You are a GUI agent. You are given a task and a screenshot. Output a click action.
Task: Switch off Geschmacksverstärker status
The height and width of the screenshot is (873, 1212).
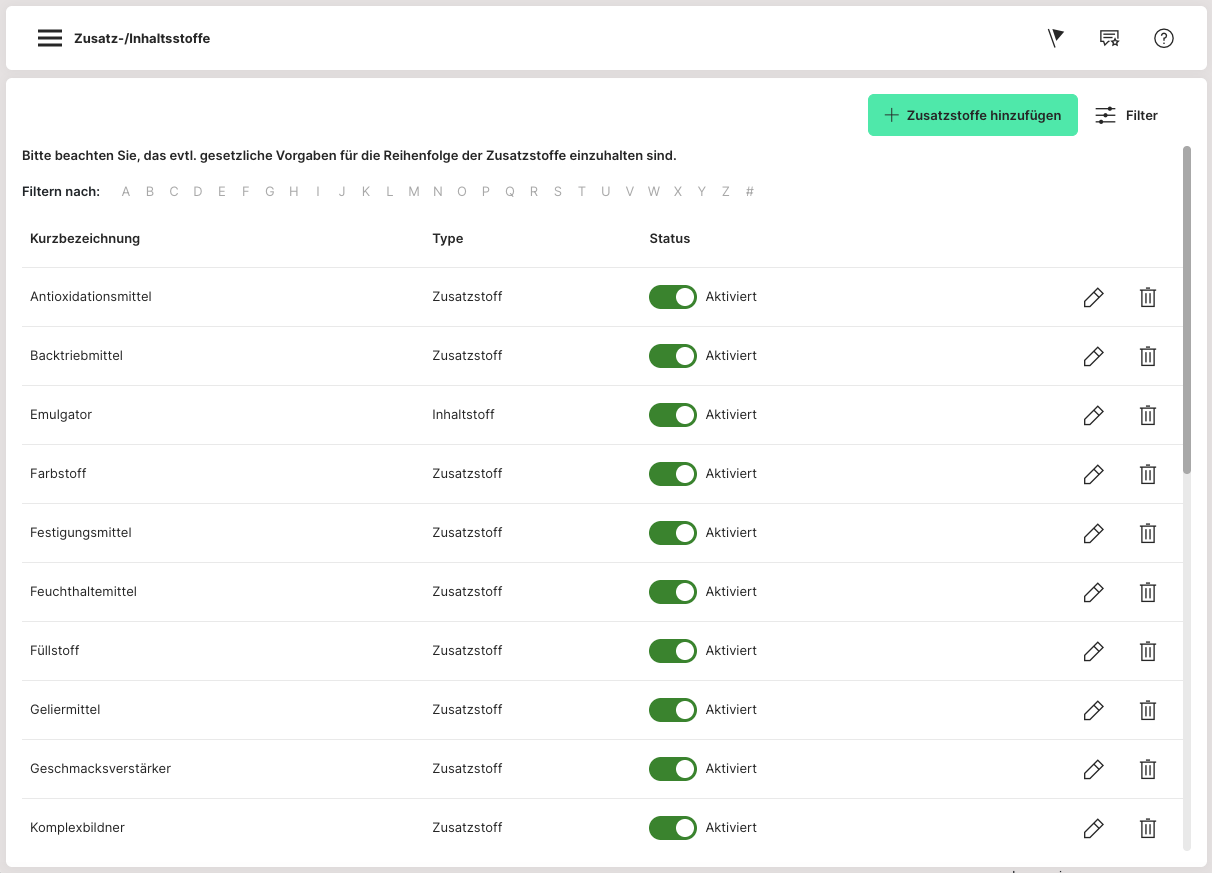tap(673, 769)
